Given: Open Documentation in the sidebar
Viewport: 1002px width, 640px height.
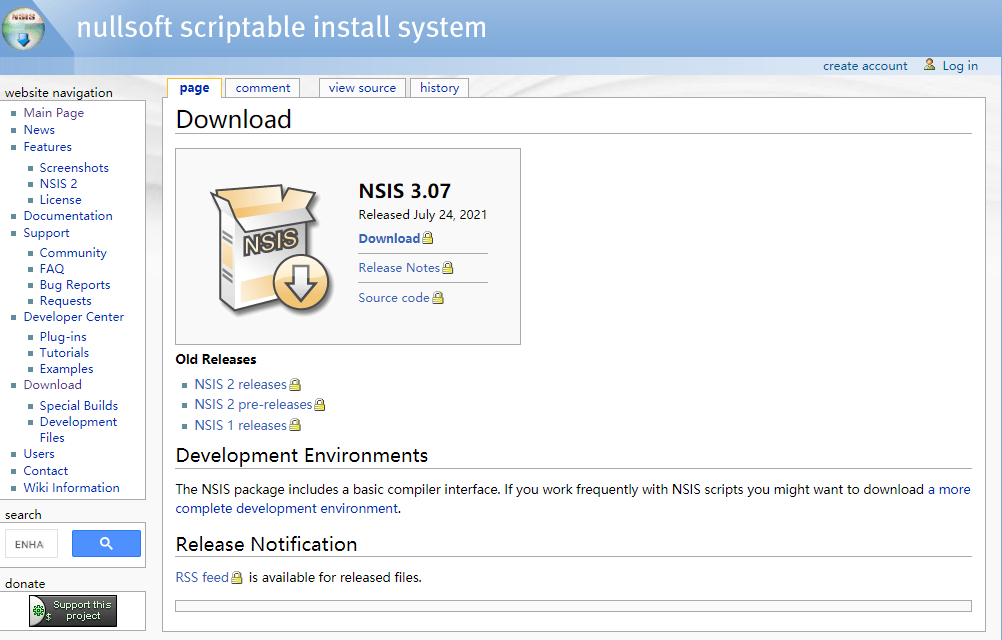Looking at the screenshot, I should click(x=68, y=216).
